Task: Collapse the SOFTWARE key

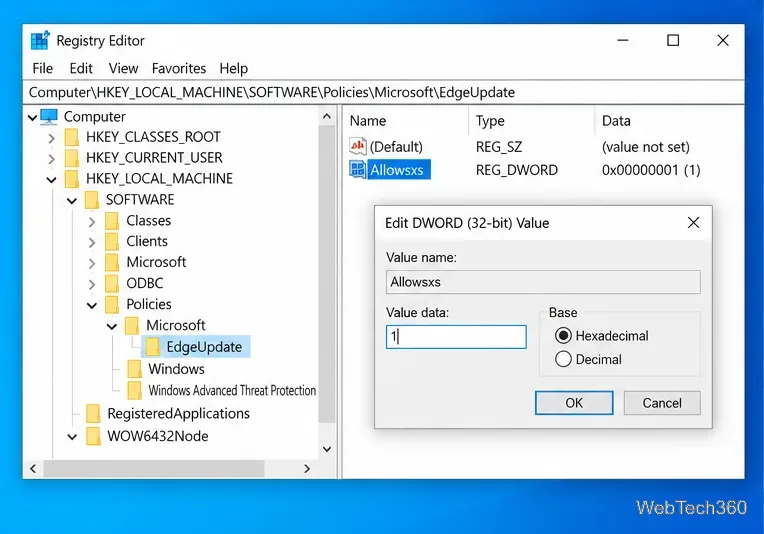Action: point(72,201)
